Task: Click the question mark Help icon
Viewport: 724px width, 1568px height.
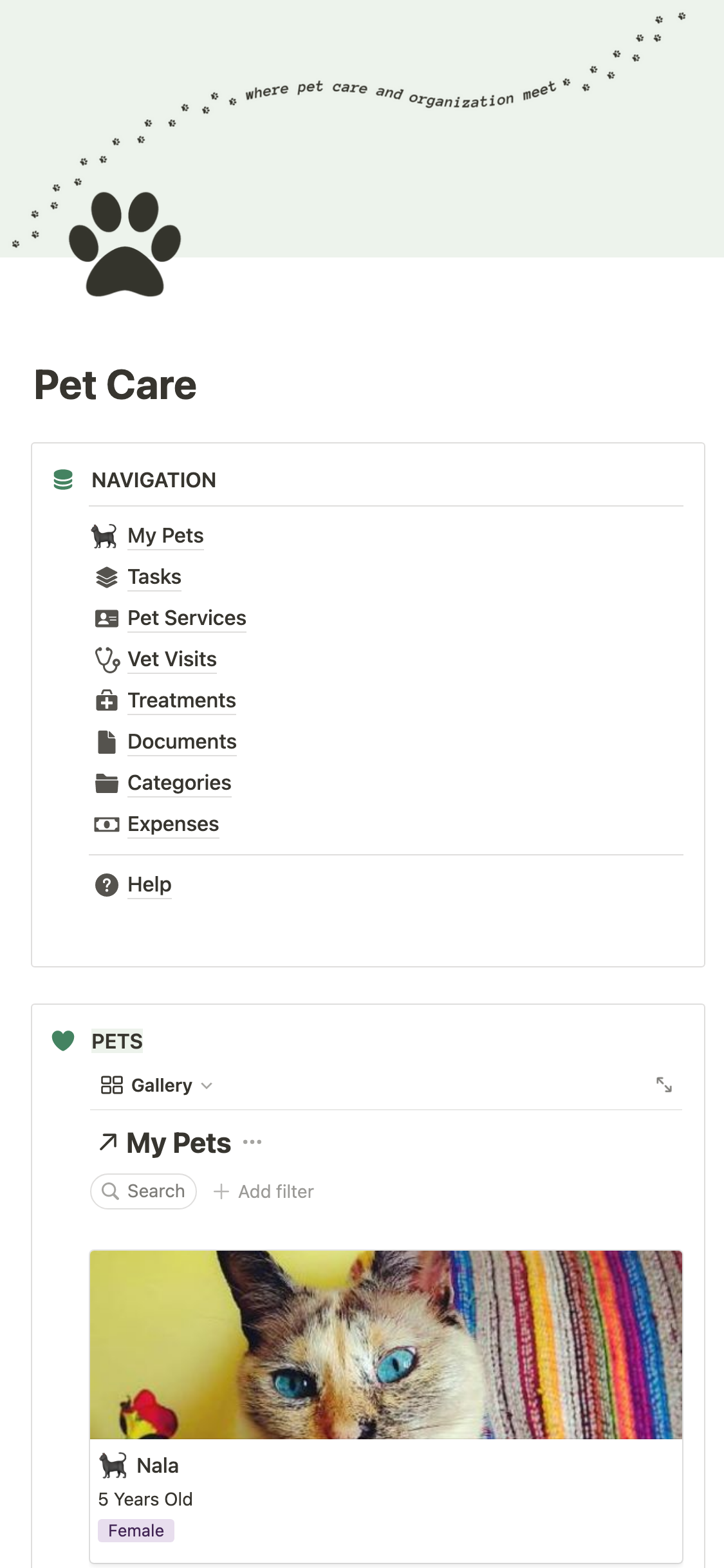Action: tap(106, 885)
